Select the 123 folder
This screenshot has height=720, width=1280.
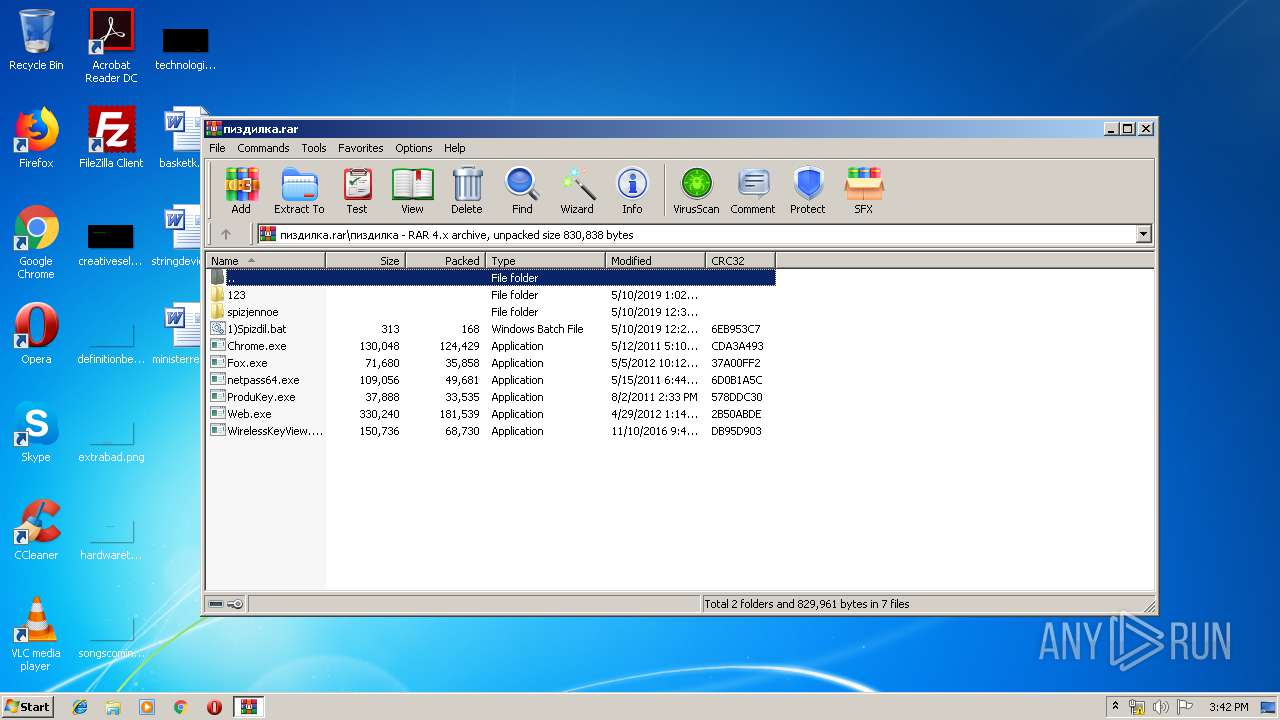[491, 295]
